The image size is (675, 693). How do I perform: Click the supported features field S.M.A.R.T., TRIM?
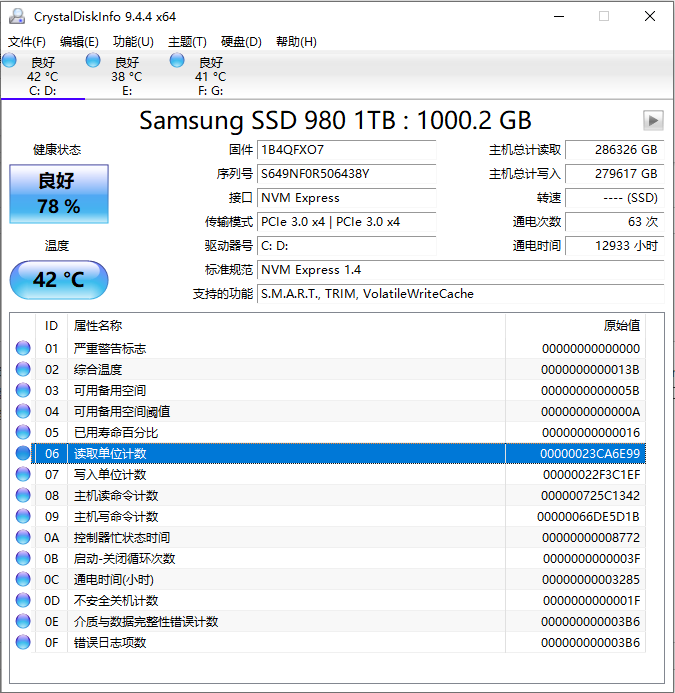point(461,293)
